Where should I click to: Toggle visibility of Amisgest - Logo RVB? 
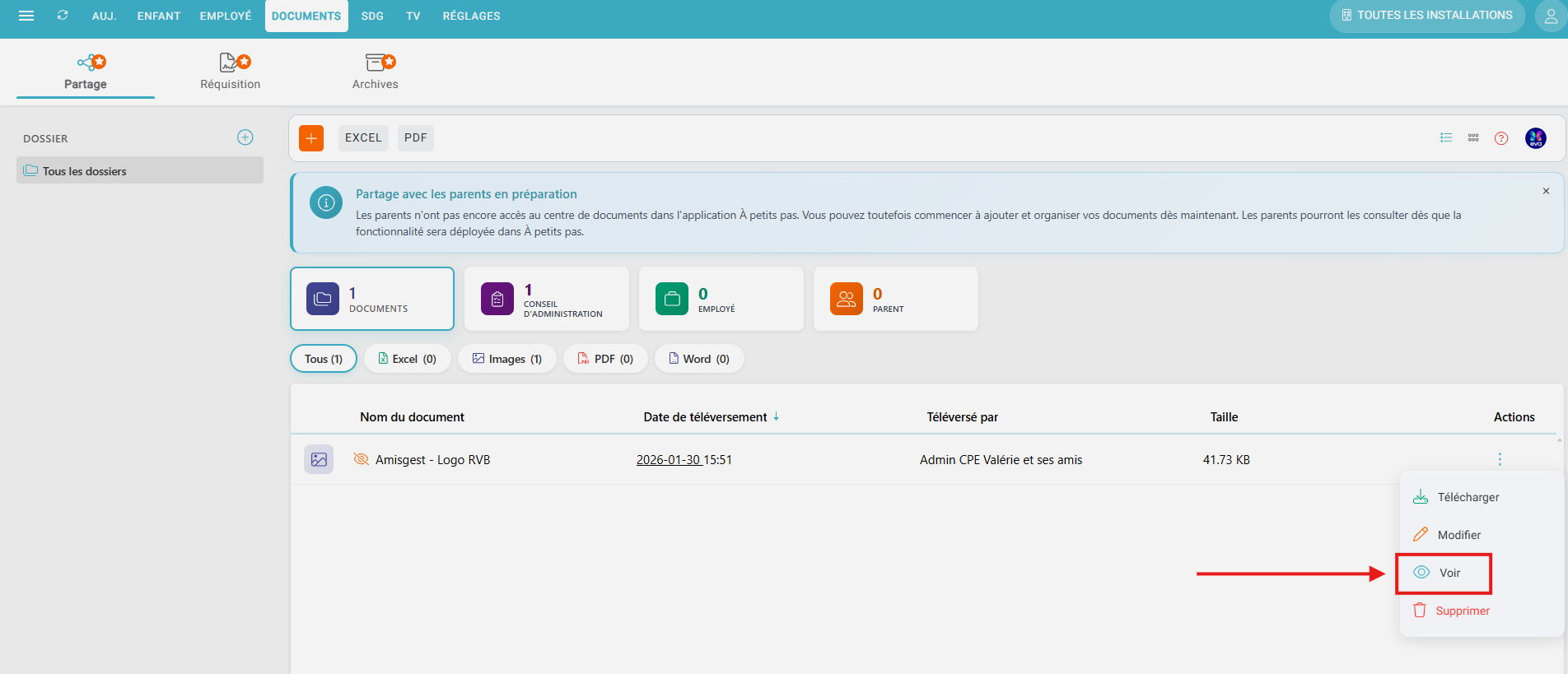361,459
